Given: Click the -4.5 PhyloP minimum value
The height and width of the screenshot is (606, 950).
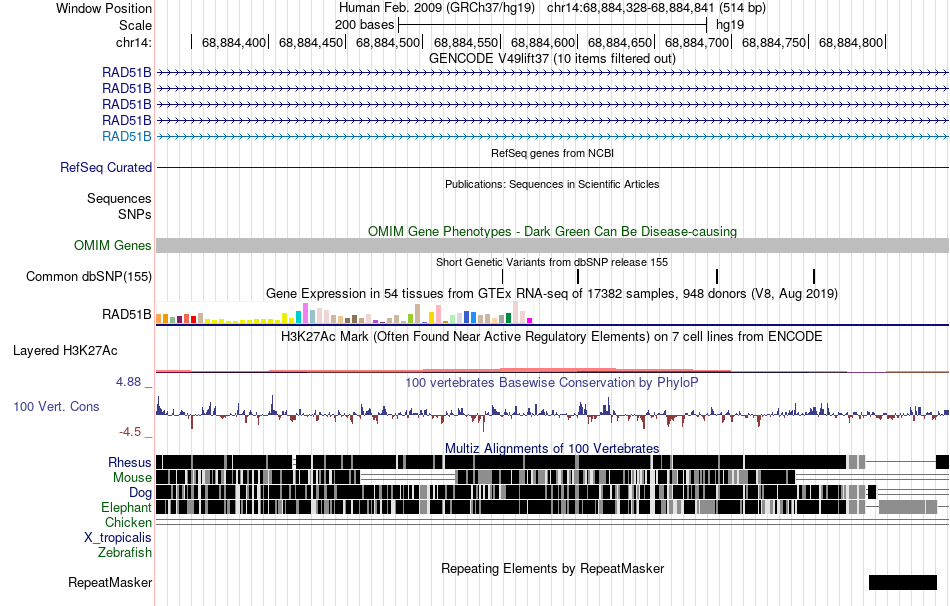Looking at the screenshot, I should (130, 431).
